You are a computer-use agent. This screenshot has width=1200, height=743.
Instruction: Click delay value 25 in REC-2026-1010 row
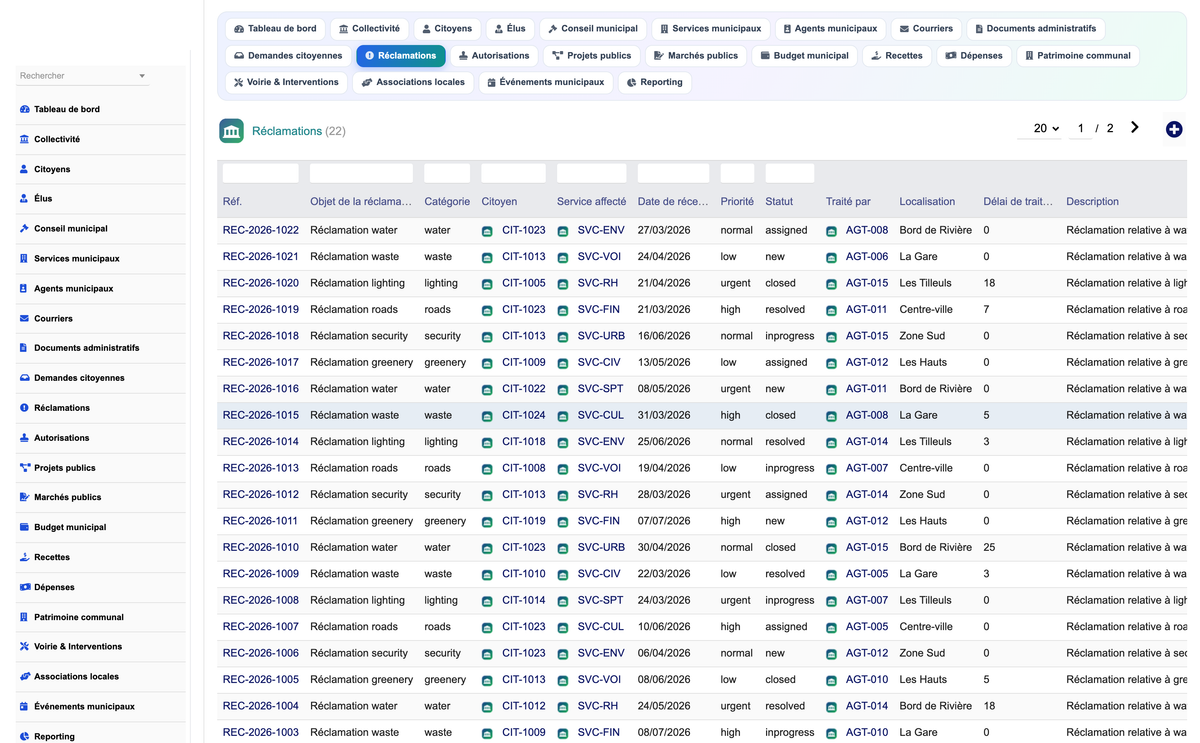(x=989, y=547)
